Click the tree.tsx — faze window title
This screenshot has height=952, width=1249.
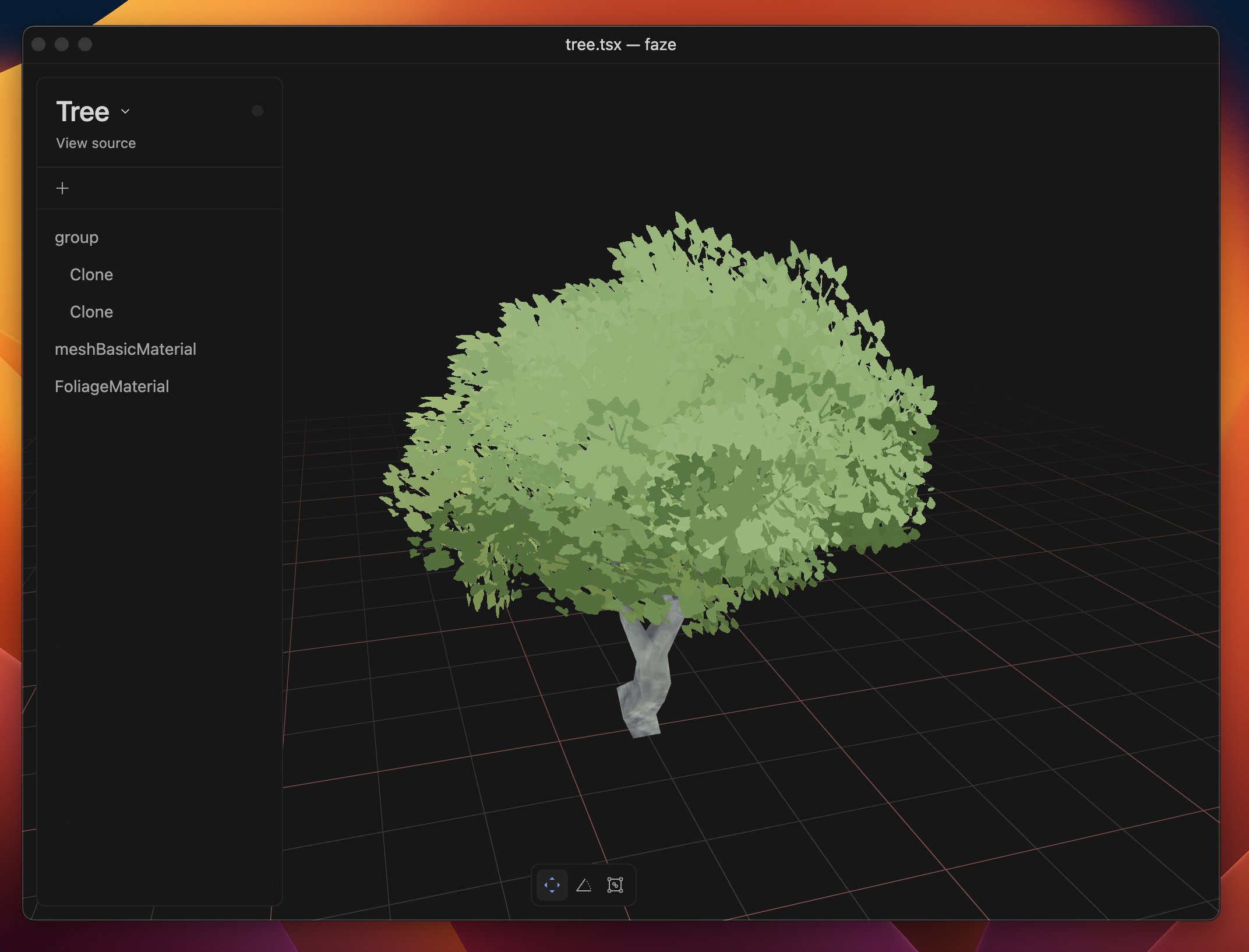click(621, 44)
